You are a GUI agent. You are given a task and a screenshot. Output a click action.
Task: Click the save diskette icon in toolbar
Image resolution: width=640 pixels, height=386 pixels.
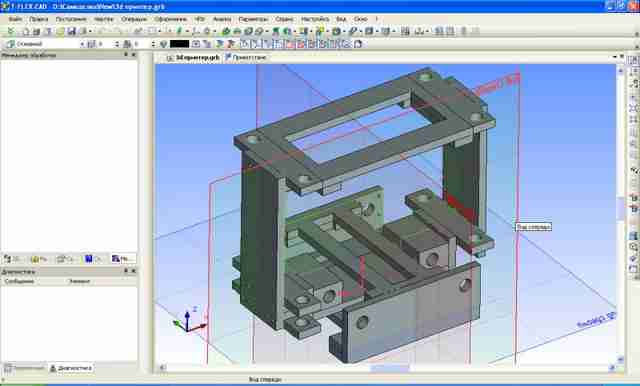(x=71, y=31)
